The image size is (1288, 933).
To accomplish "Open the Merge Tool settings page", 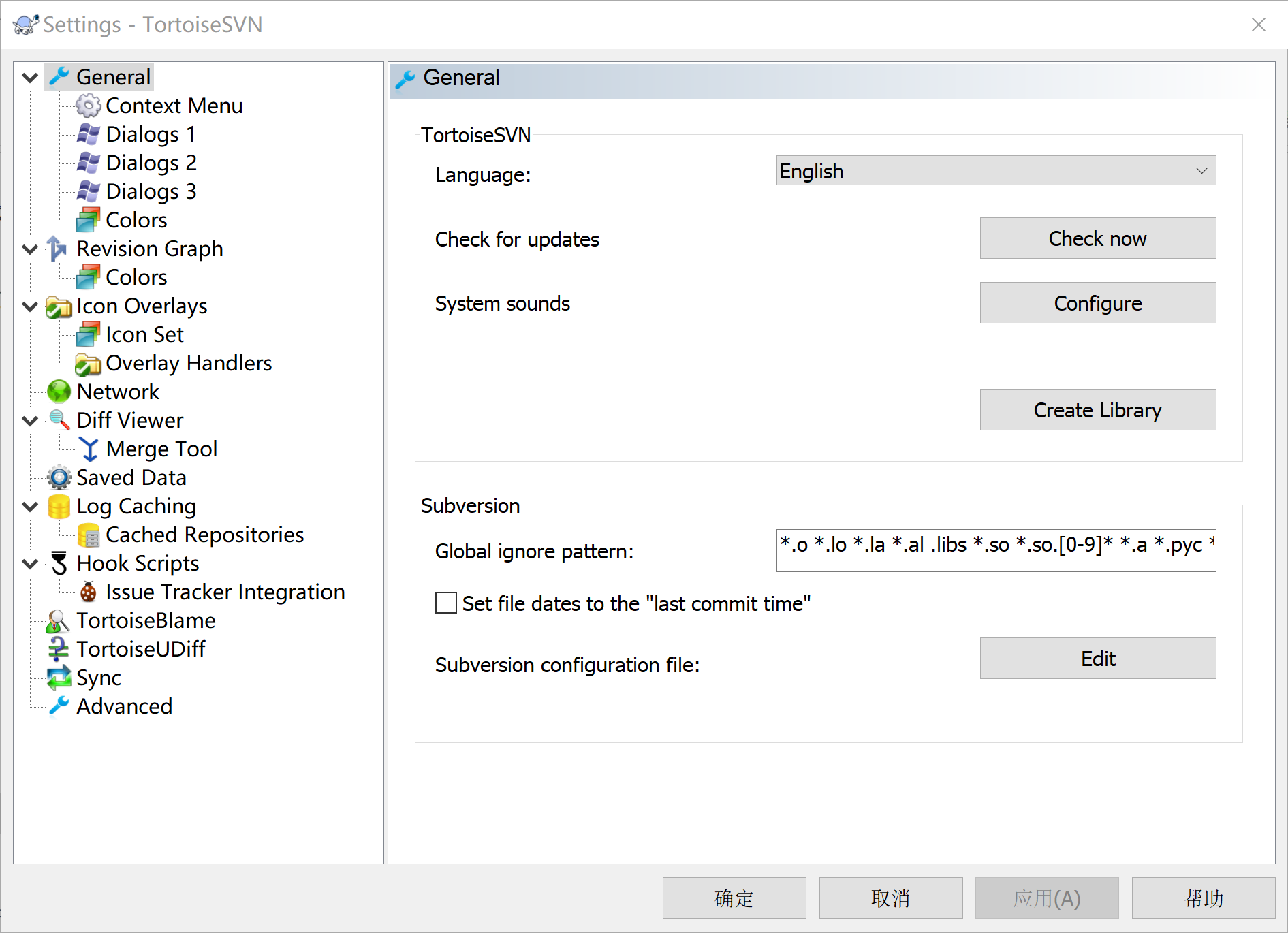I will (161, 449).
